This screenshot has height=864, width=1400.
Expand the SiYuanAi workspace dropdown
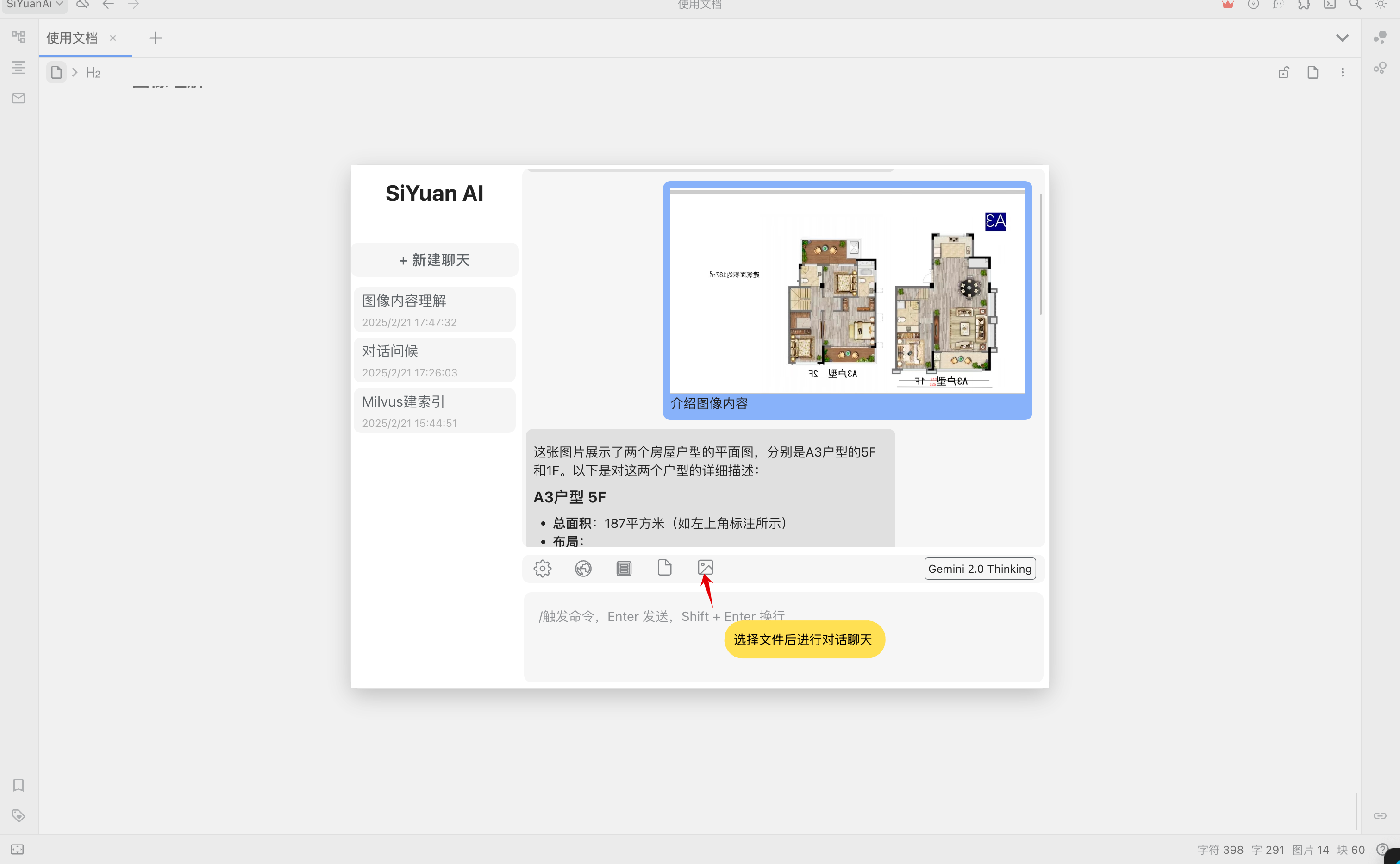pyautogui.click(x=59, y=4)
